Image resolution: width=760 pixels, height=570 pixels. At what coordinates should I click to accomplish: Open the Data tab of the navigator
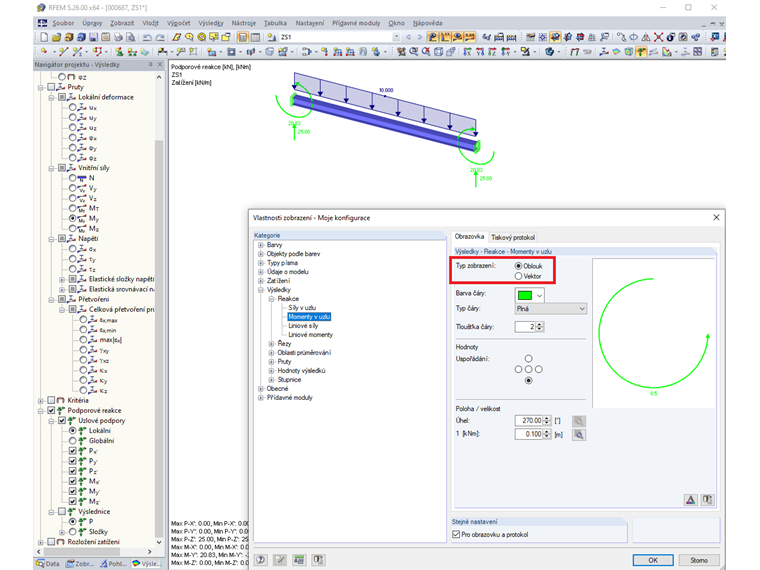[48, 564]
